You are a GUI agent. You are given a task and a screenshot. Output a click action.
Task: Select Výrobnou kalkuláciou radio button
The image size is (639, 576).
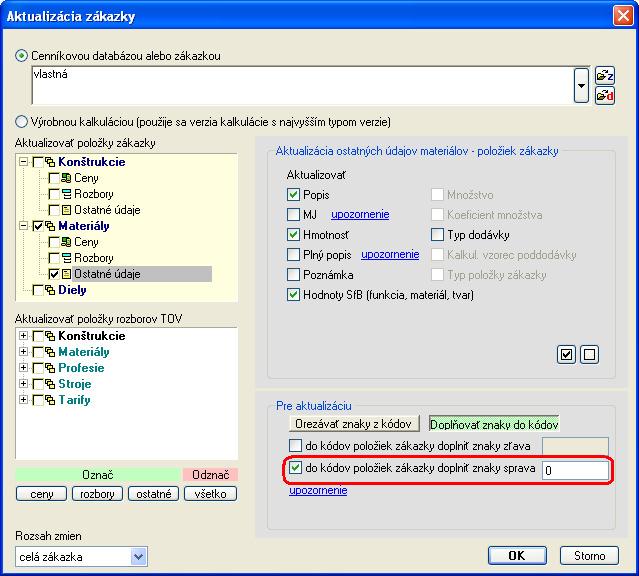click(x=22, y=121)
